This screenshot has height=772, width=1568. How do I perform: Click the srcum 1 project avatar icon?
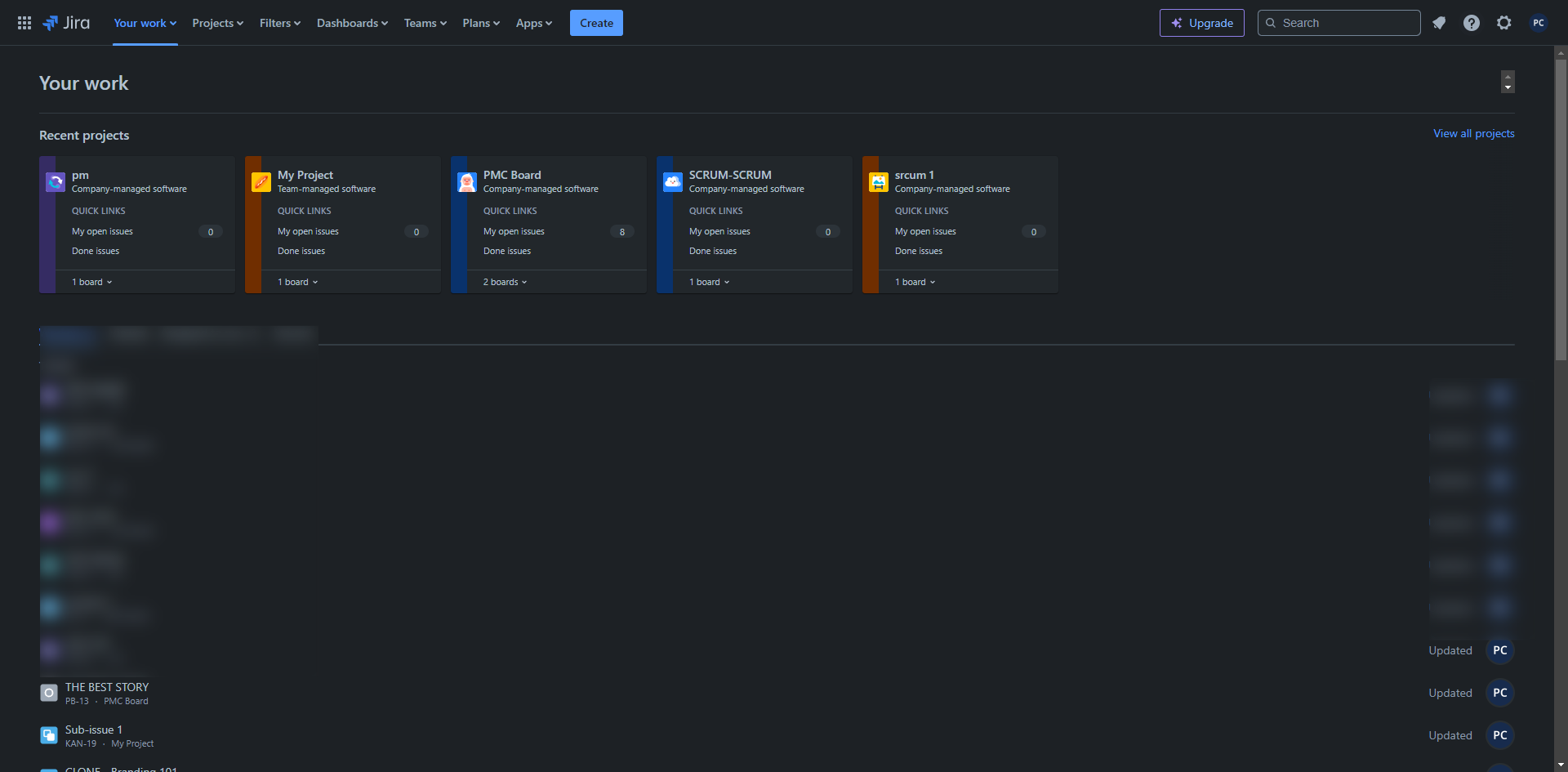click(879, 182)
